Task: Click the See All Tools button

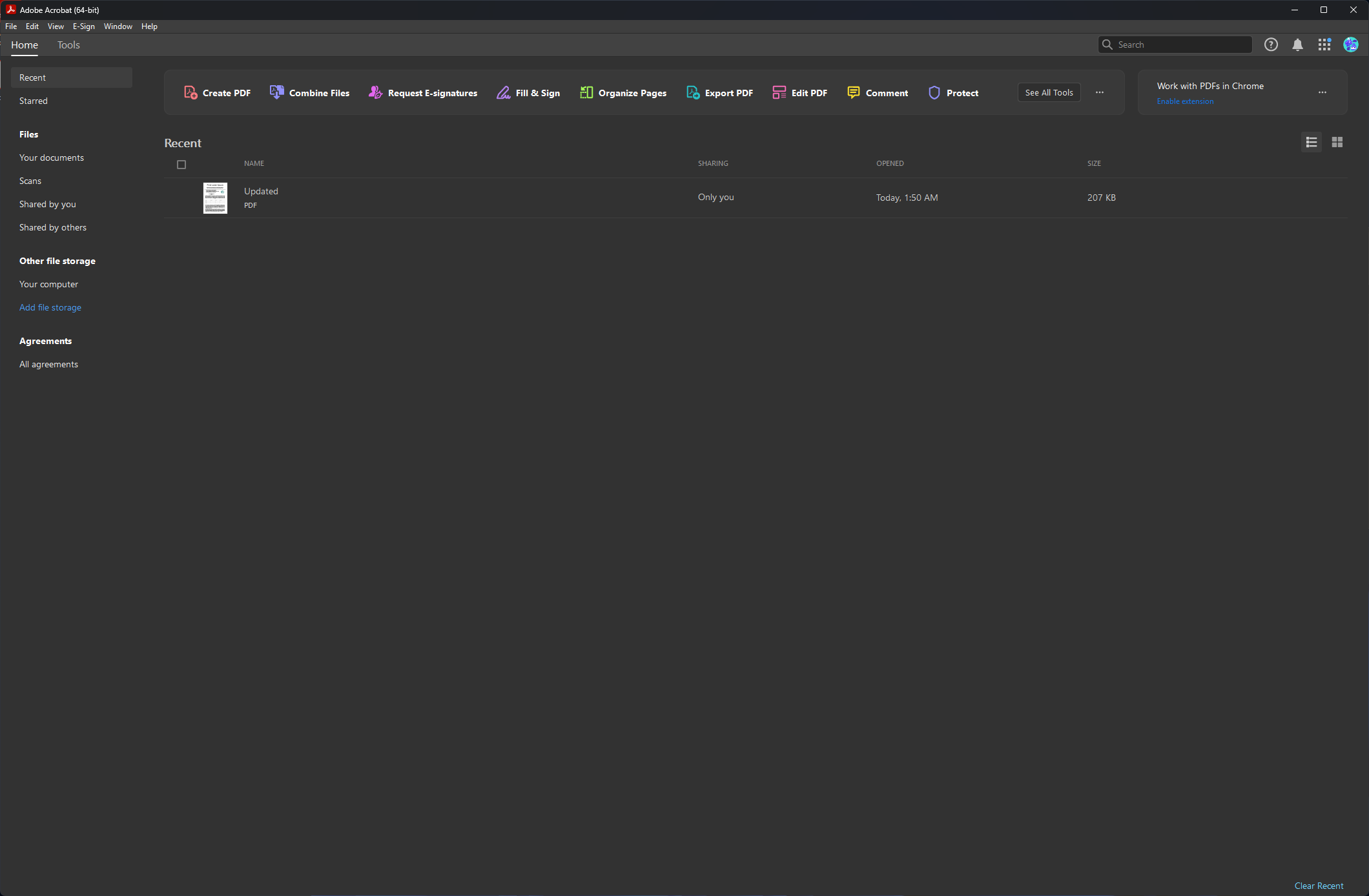Action: tap(1049, 92)
